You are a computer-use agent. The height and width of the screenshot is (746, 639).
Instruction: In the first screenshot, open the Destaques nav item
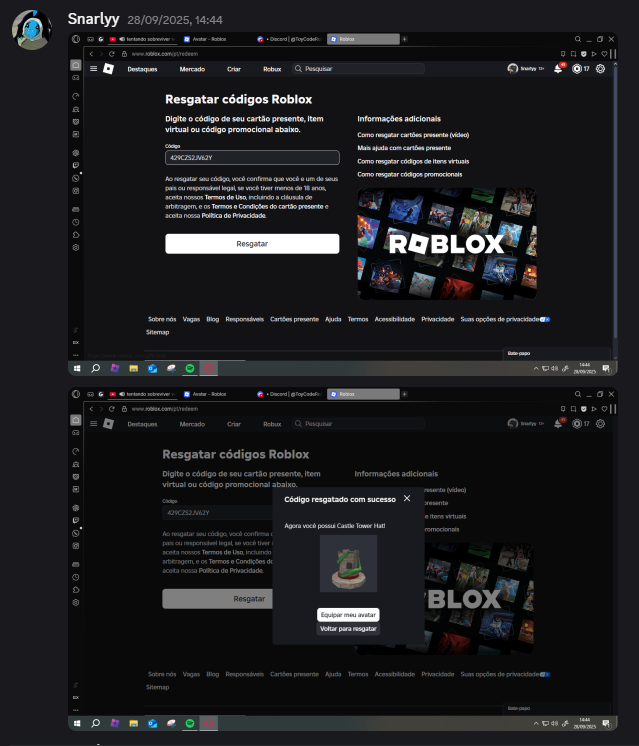click(142, 69)
